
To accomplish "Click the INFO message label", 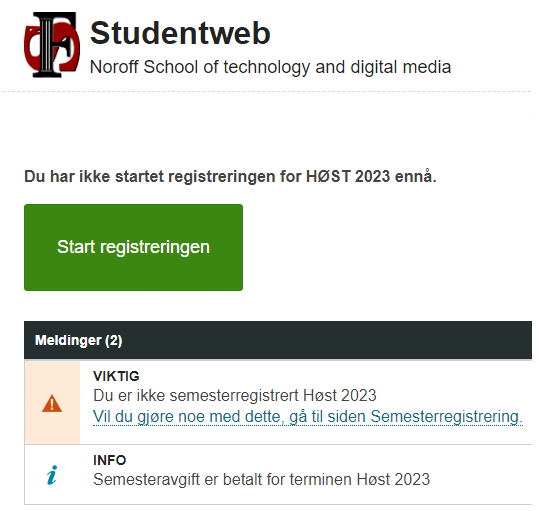I will [110, 460].
